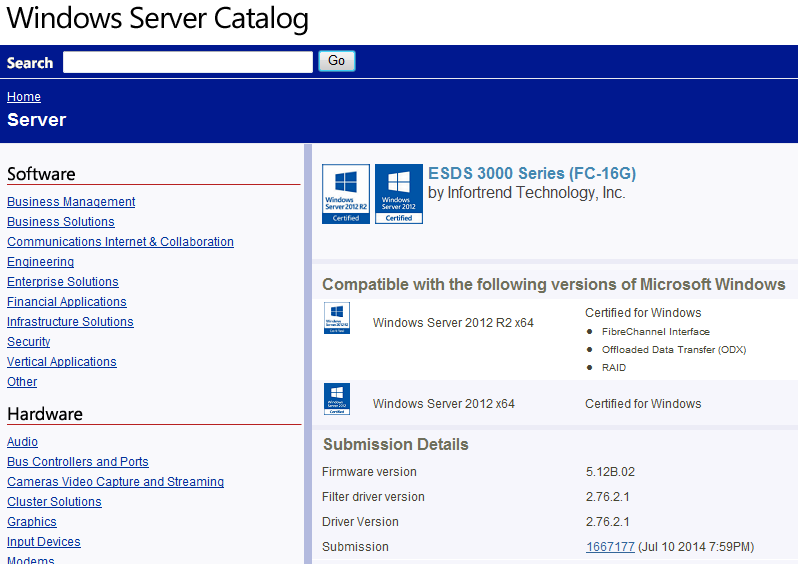Click ESDS 3000 Series (FC-16G) product title
798x564 pixels.
(x=532, y=173)
